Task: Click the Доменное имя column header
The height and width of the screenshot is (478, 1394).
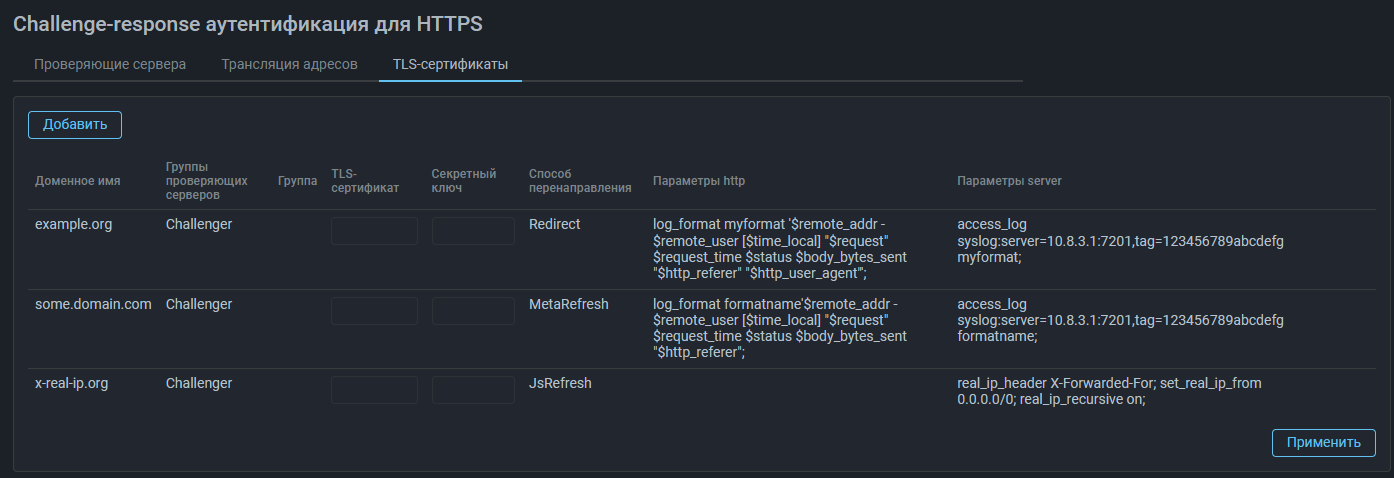Action: 77,182
